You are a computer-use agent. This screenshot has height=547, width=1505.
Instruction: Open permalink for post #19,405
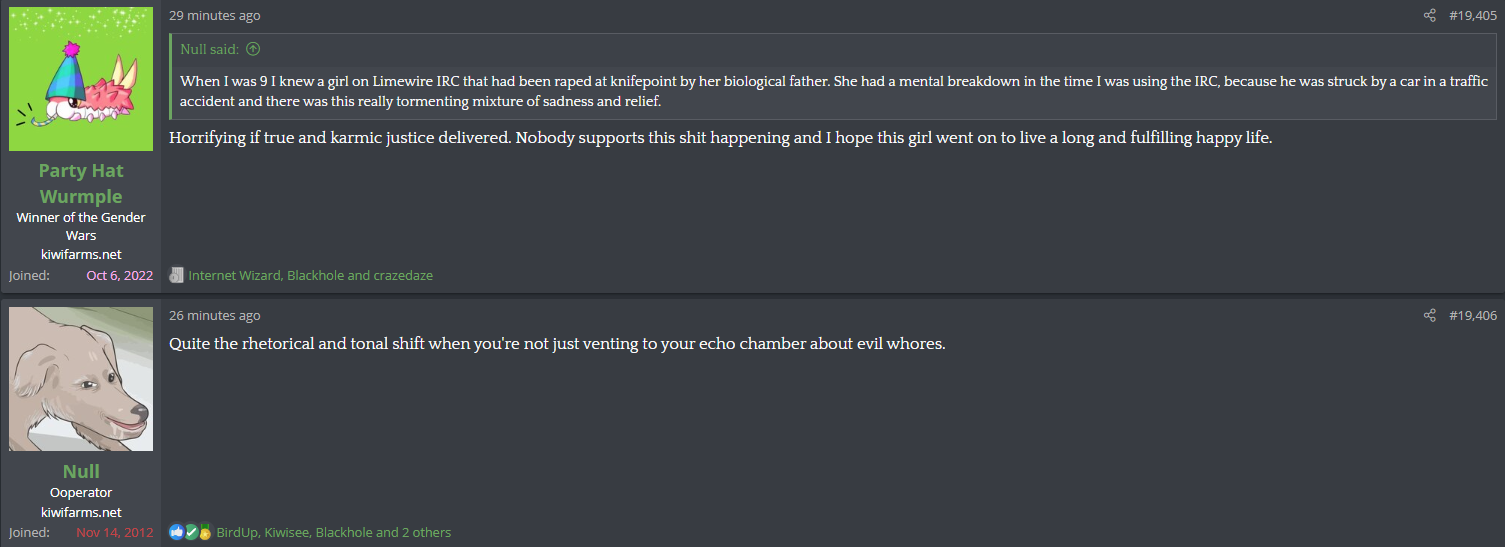pyautogui.click(x=1472, y=16)
